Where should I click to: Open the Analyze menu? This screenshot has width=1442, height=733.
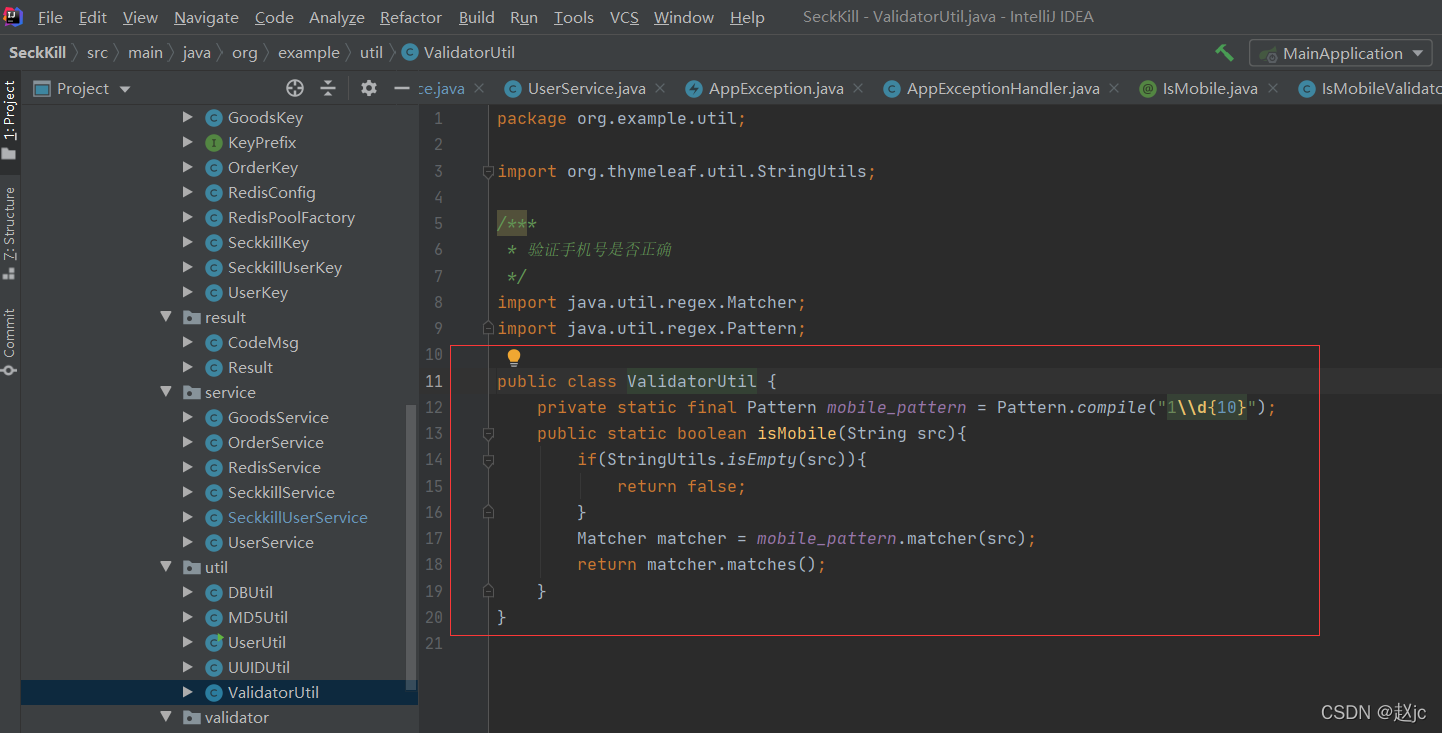[x=337, y=17]
